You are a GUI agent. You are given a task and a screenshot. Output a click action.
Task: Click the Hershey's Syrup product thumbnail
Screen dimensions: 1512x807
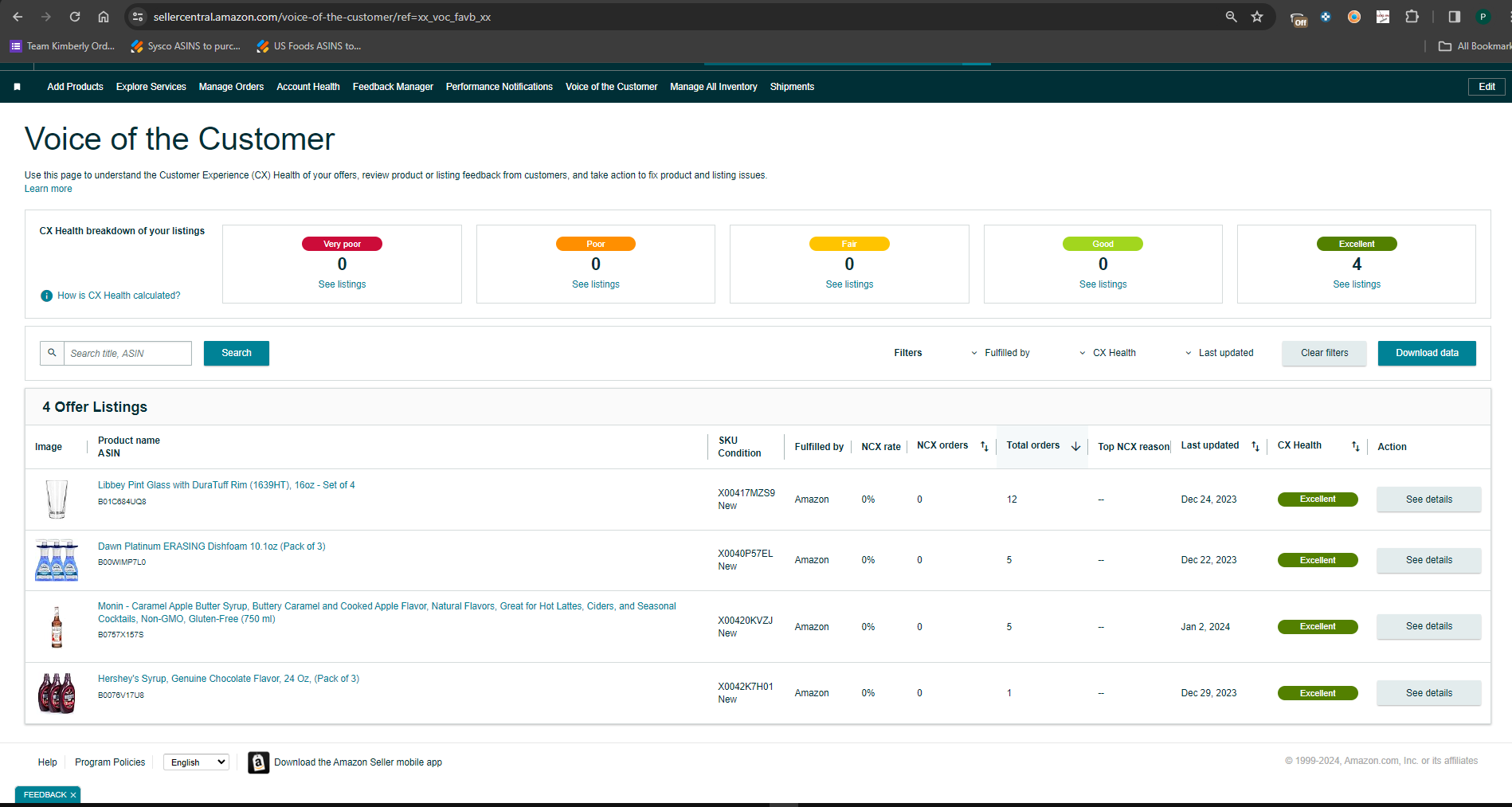point(57,693)
